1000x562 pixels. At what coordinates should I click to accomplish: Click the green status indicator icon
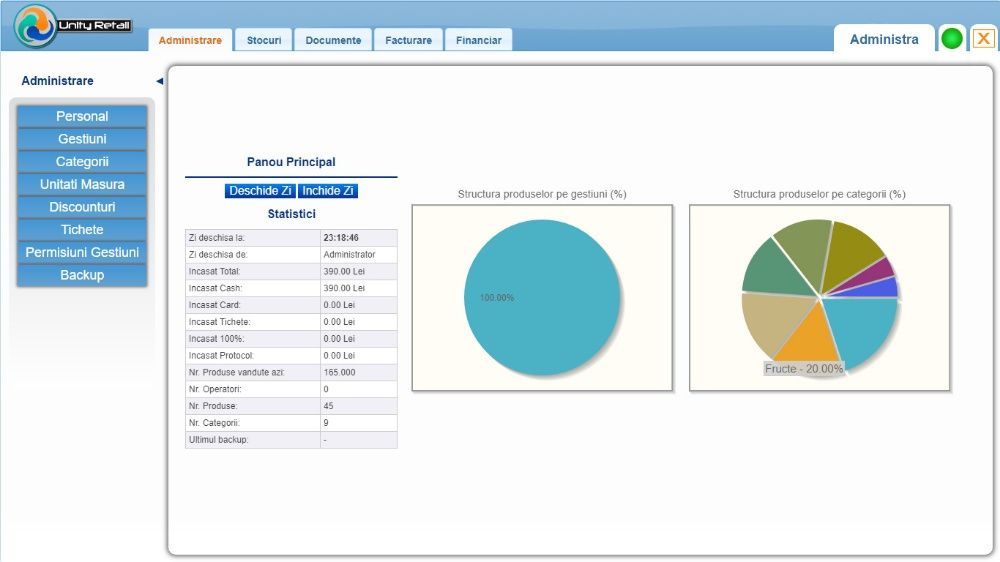point(952,39)
